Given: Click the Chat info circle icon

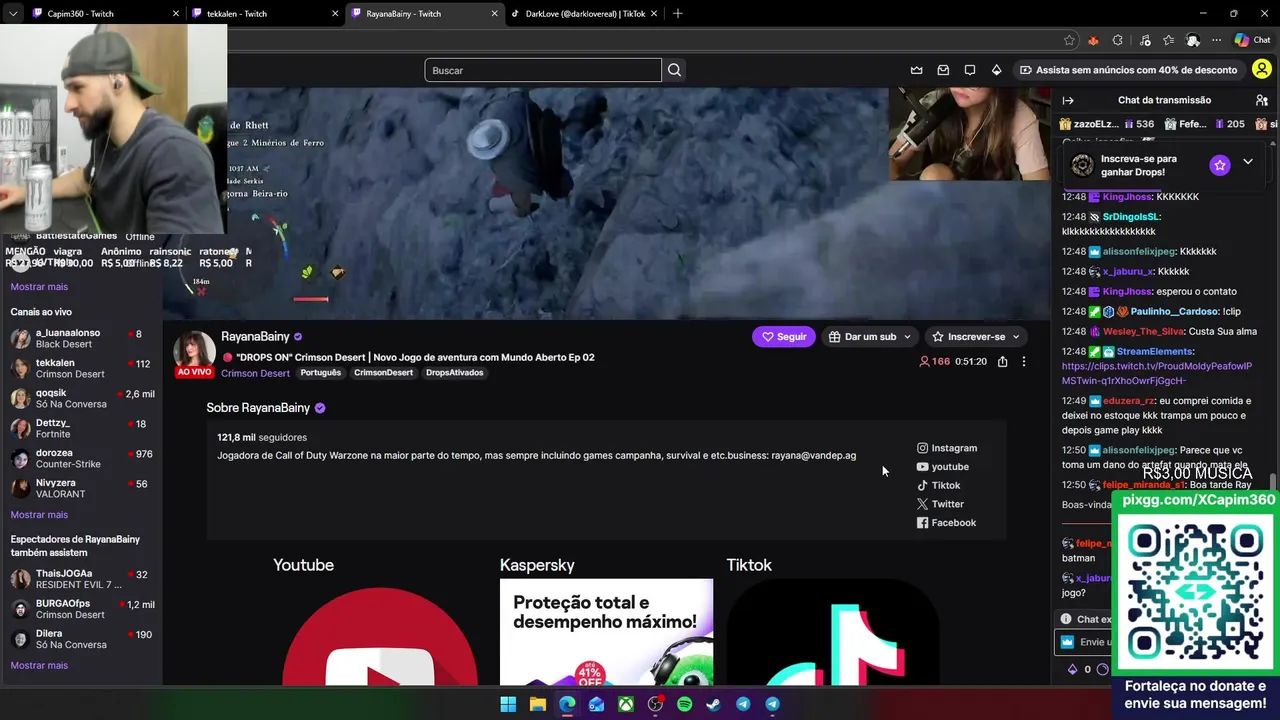Looking at the screenshot, I should 1066,619.
